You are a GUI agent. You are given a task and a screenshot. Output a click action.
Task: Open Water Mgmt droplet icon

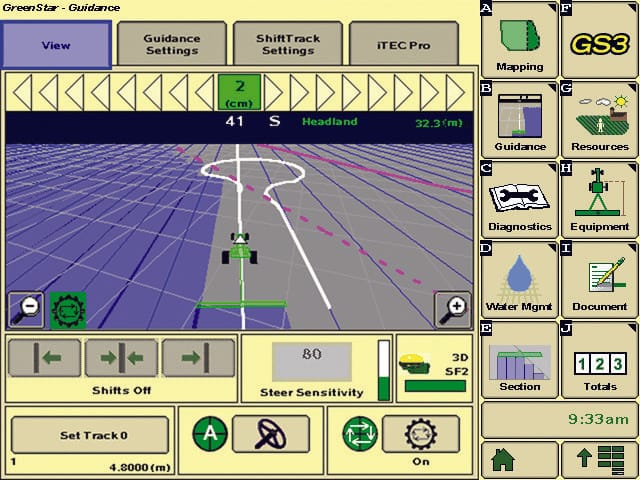[x=519, y=273]
